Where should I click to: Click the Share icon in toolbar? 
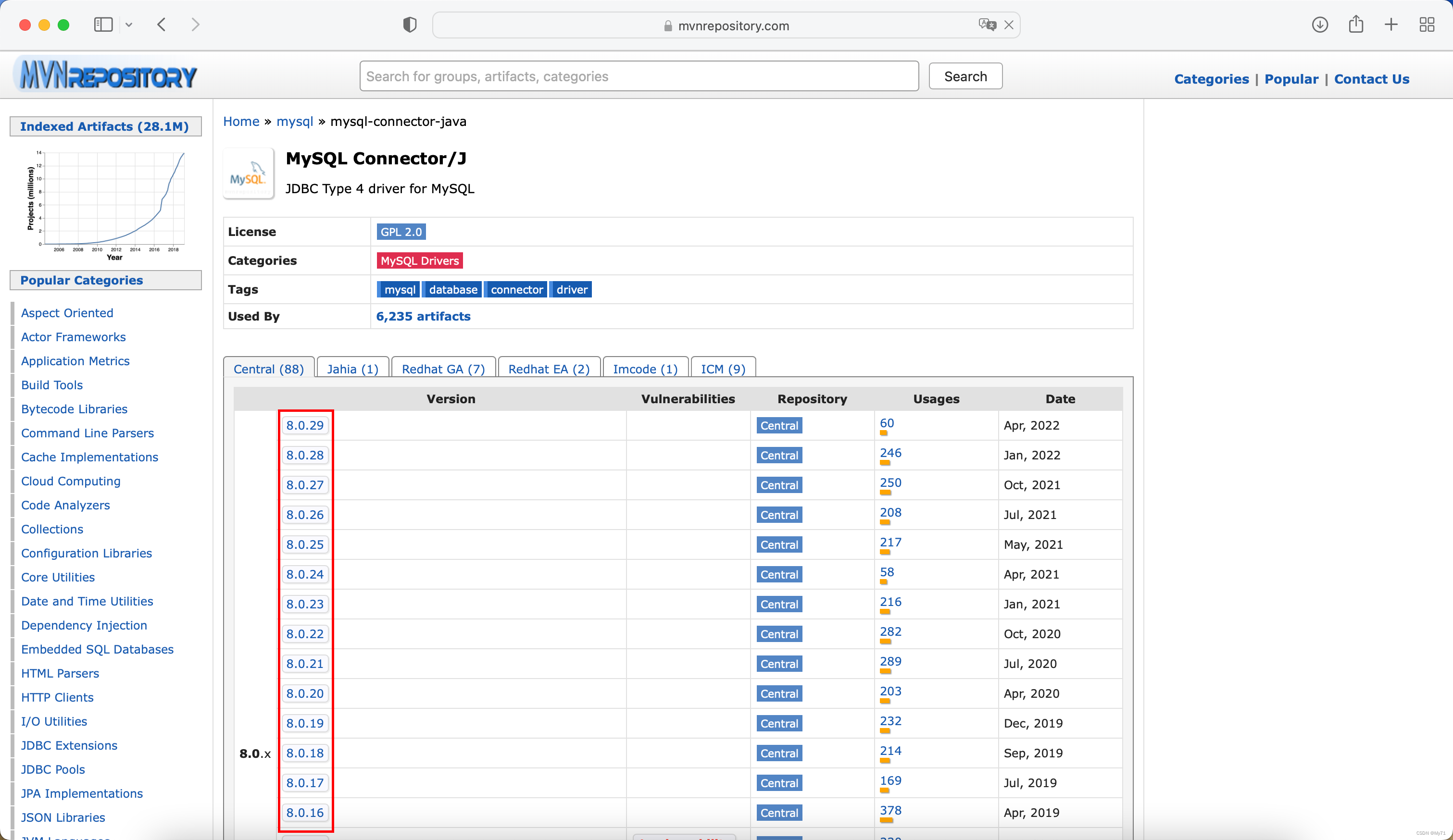pos(1355,25)
